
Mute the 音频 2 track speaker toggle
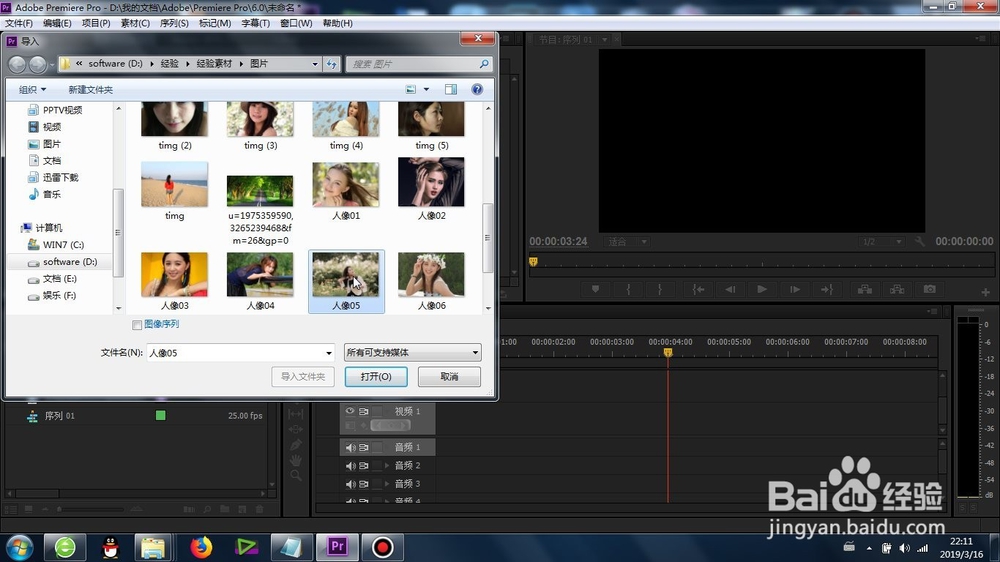350,466
